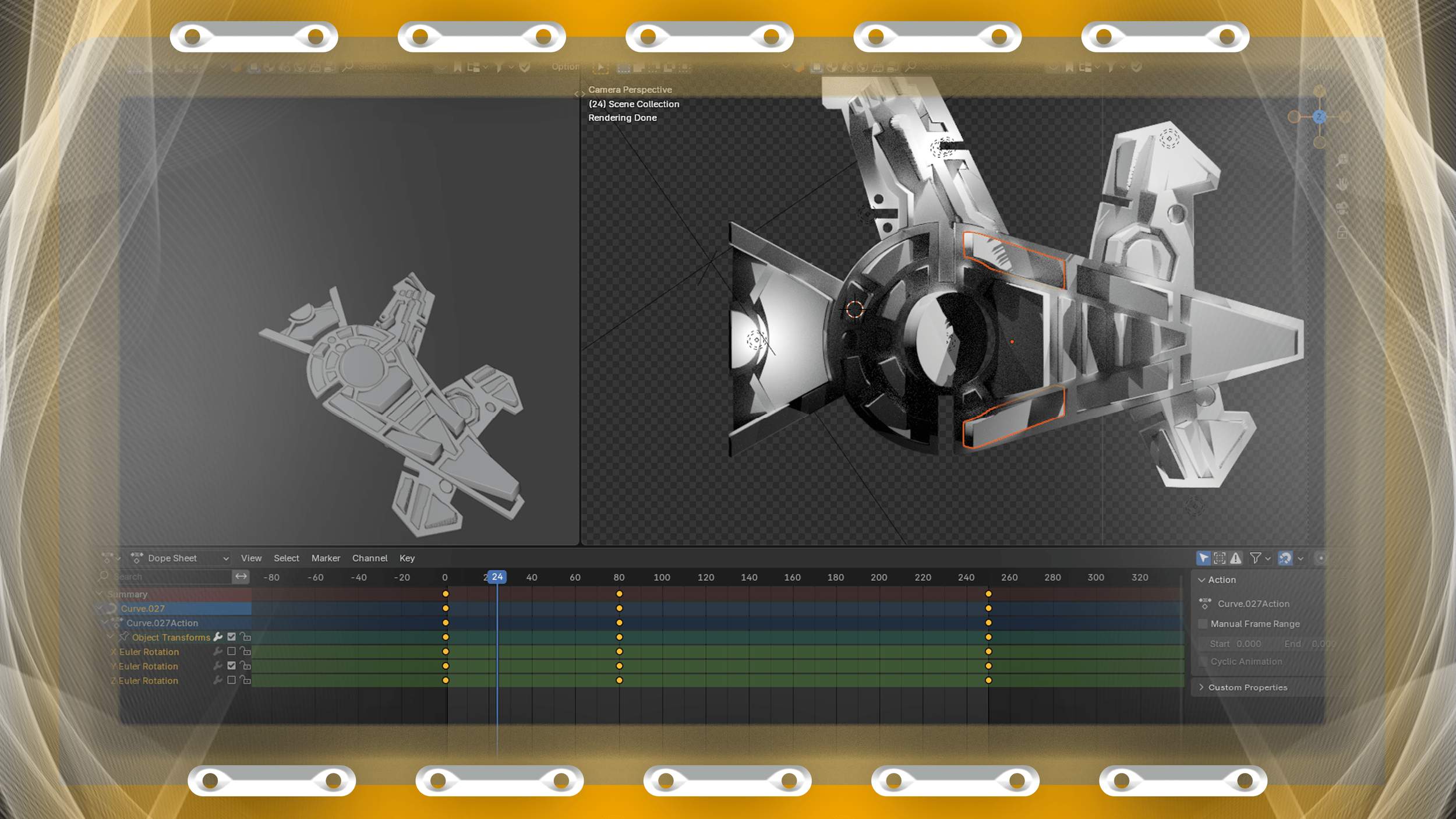Click the Dope Sheet filter funnel icon
This screenshot has width=1456, height=819.
tap(1256, 558)
